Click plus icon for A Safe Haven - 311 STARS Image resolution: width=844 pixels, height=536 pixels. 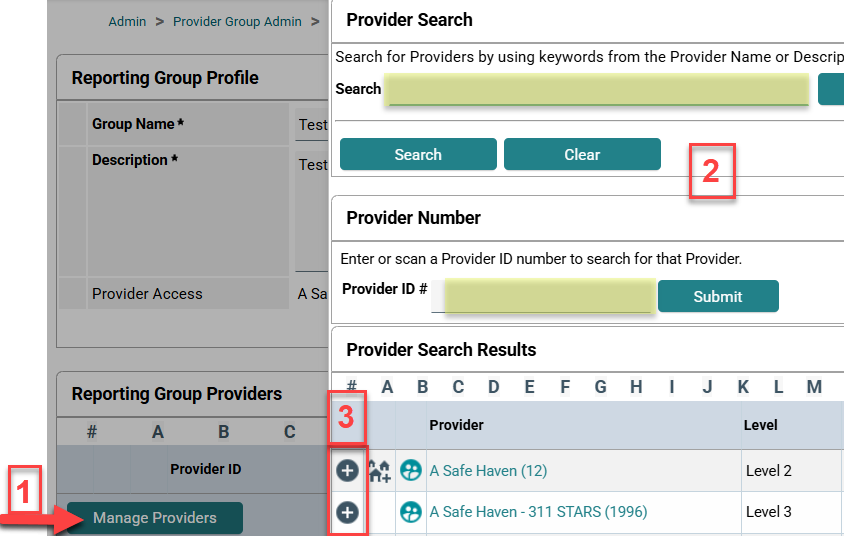pyautogui.click(x=347, y=512)
